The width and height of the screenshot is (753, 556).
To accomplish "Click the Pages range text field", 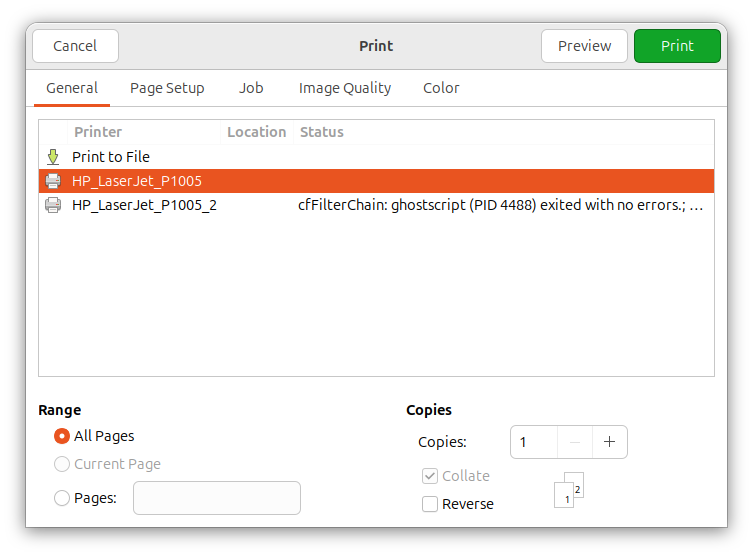I will click(216, 498).
